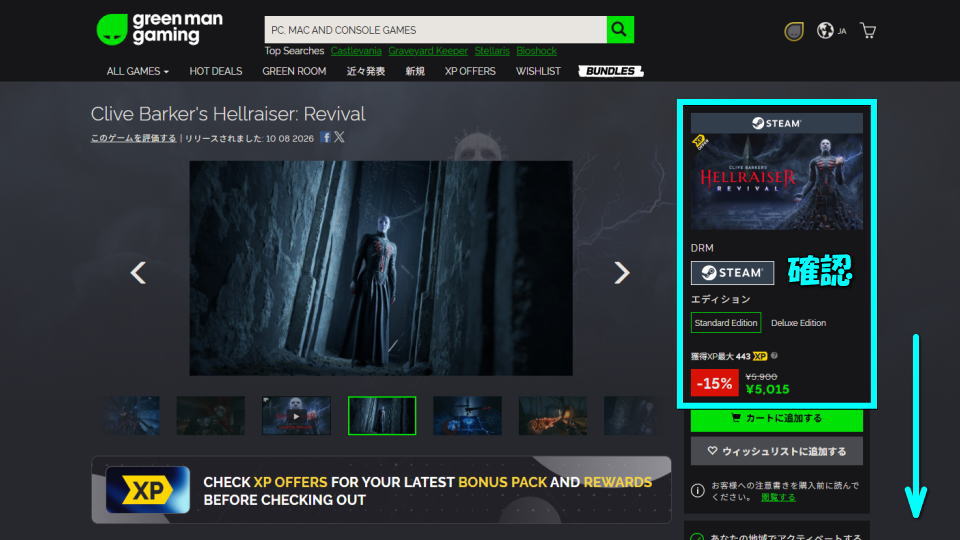Open the XP coin rewards icon
The height and width of the screenshot is (540, 960).
tap(793, 31)
